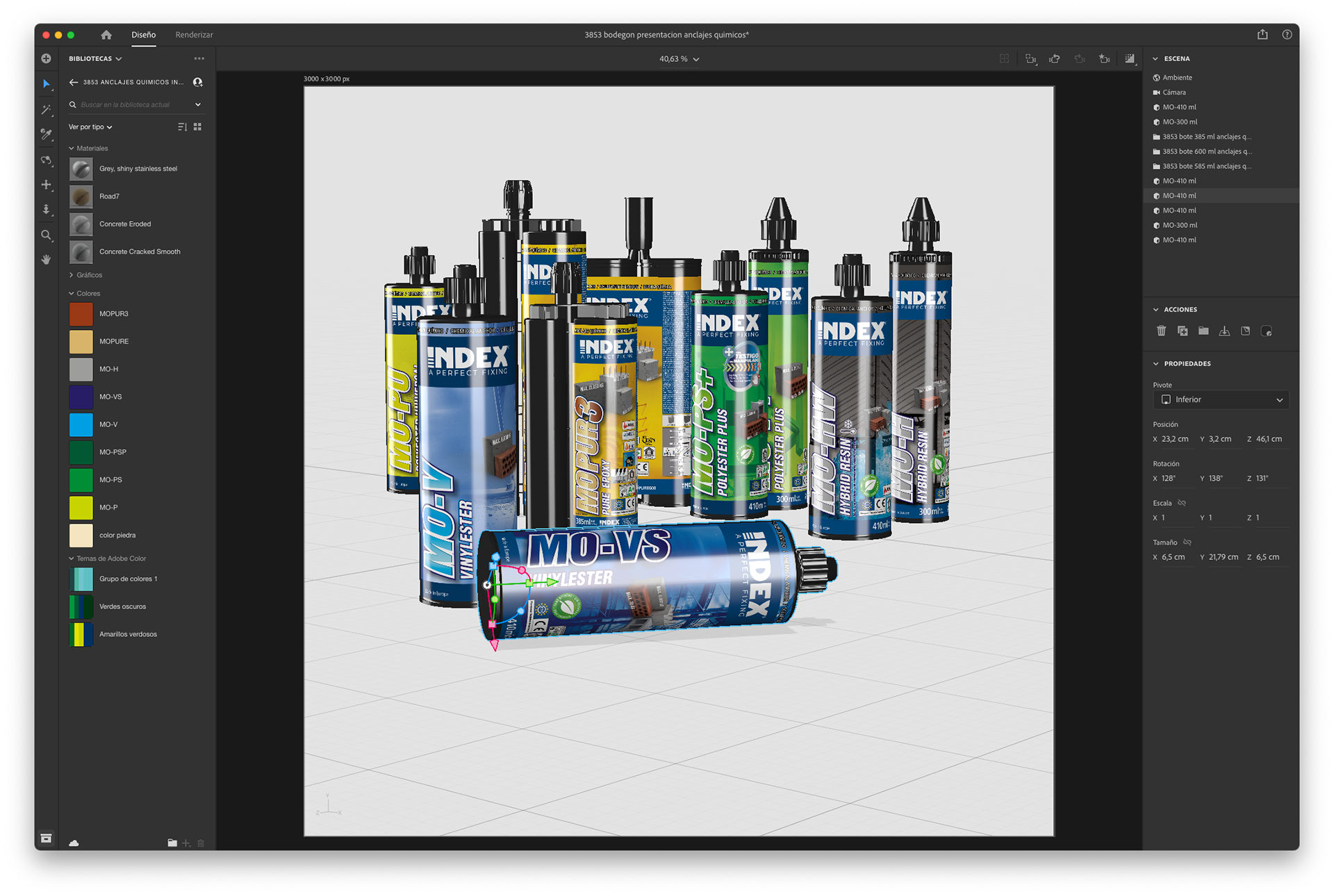Create new library folder icon at bottom
Image resolution: width=1334 pixels, height=896 pixels.
pos(172,843)
